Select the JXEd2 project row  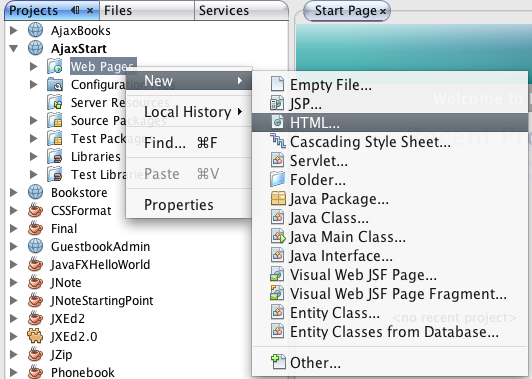[x=68, y=318]
